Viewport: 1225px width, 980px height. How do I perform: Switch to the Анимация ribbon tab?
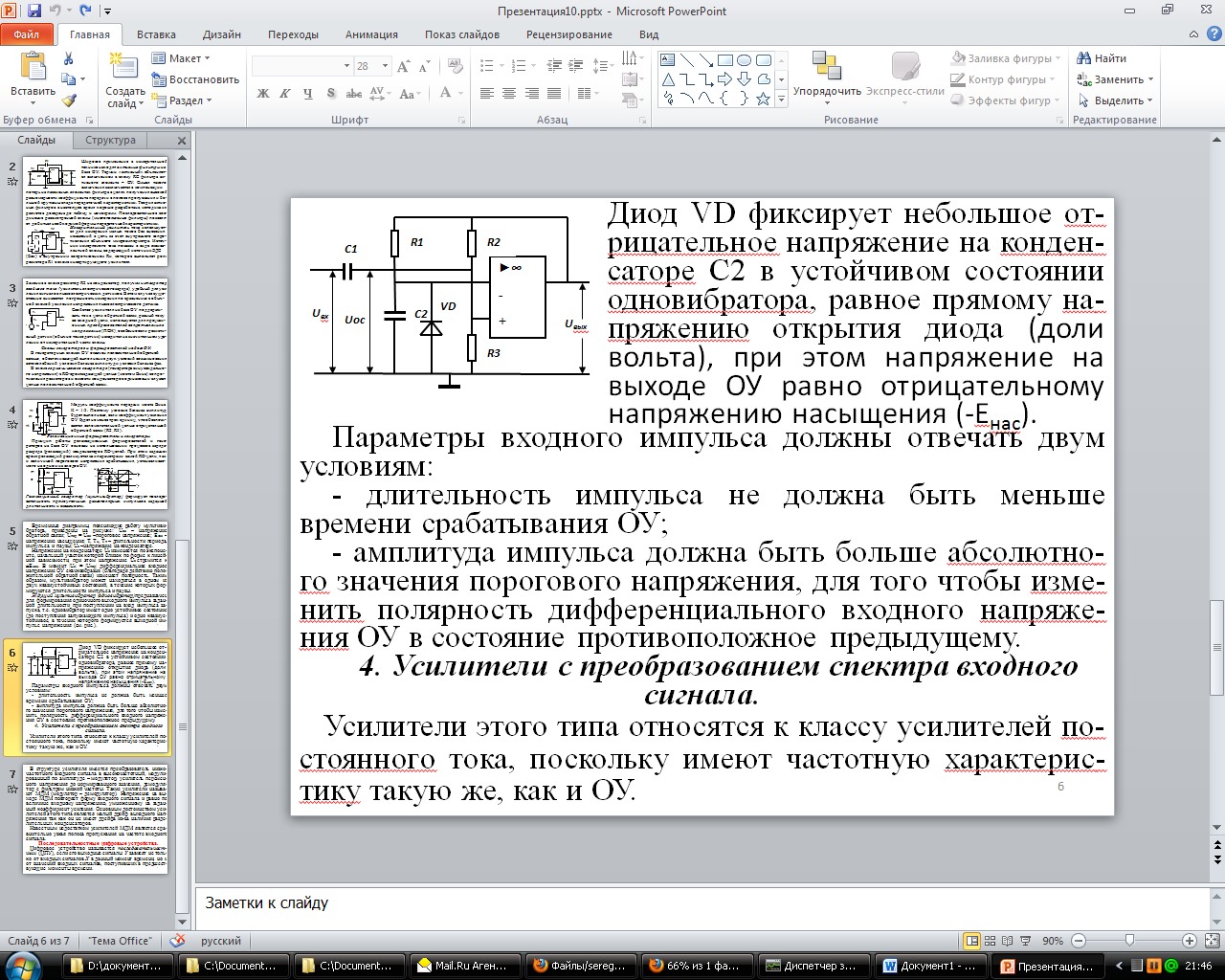tap(371, 34)
